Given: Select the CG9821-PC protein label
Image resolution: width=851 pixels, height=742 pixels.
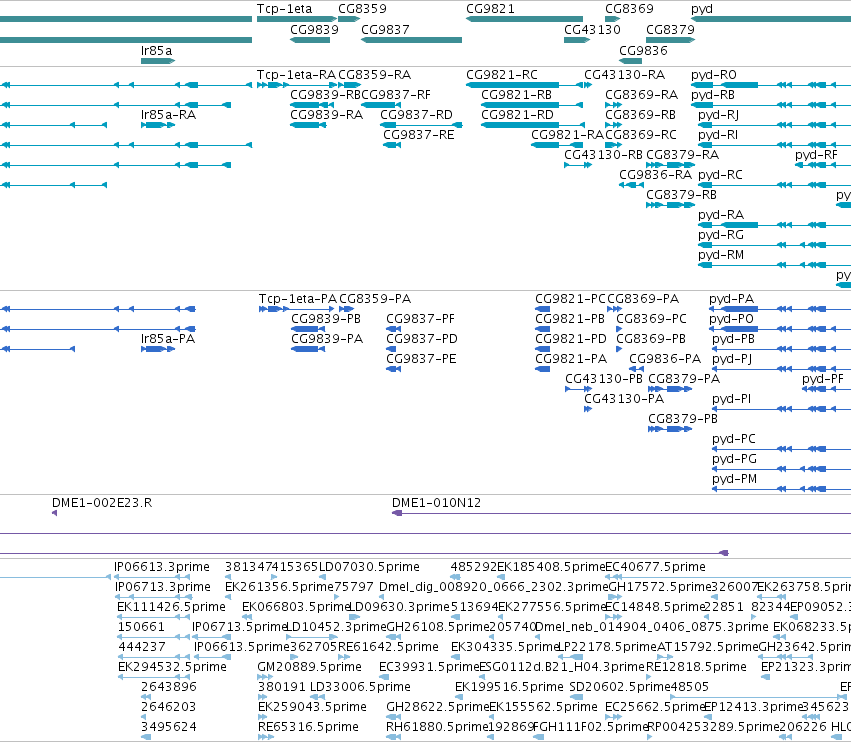Looking at the screenshot, I should coord(570,299).
